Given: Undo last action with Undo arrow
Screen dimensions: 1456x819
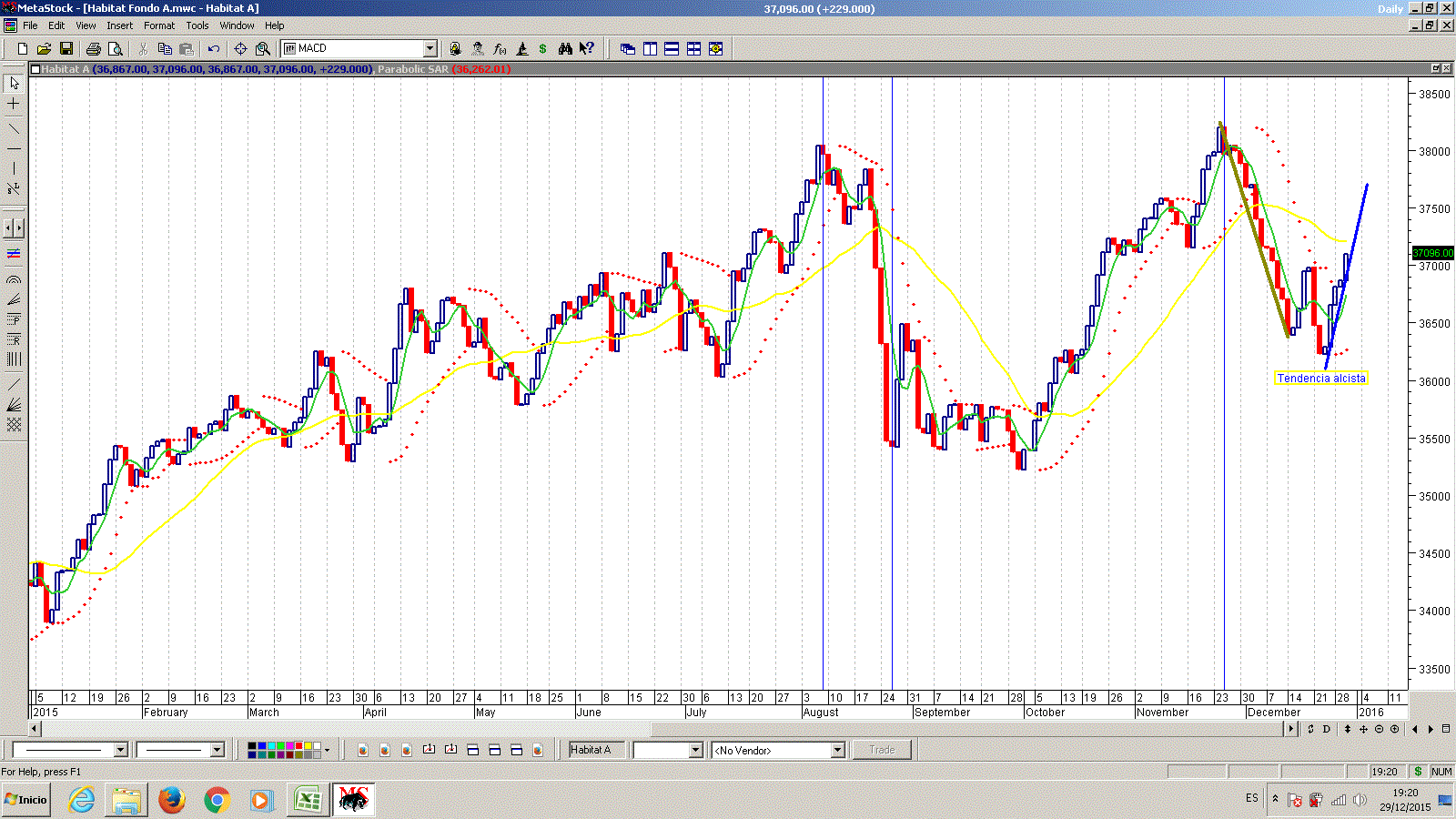Looking at the screenshot, I should point(214,48).
